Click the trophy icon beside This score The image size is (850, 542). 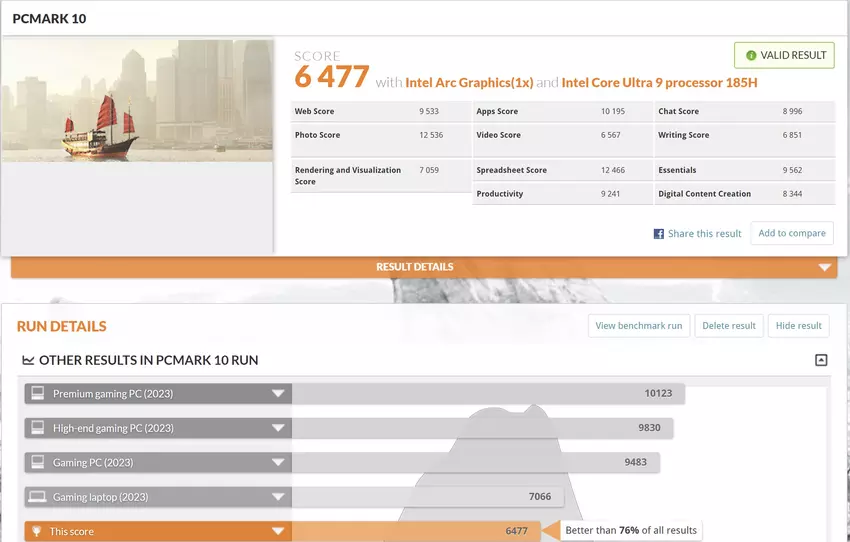point(38,531)
